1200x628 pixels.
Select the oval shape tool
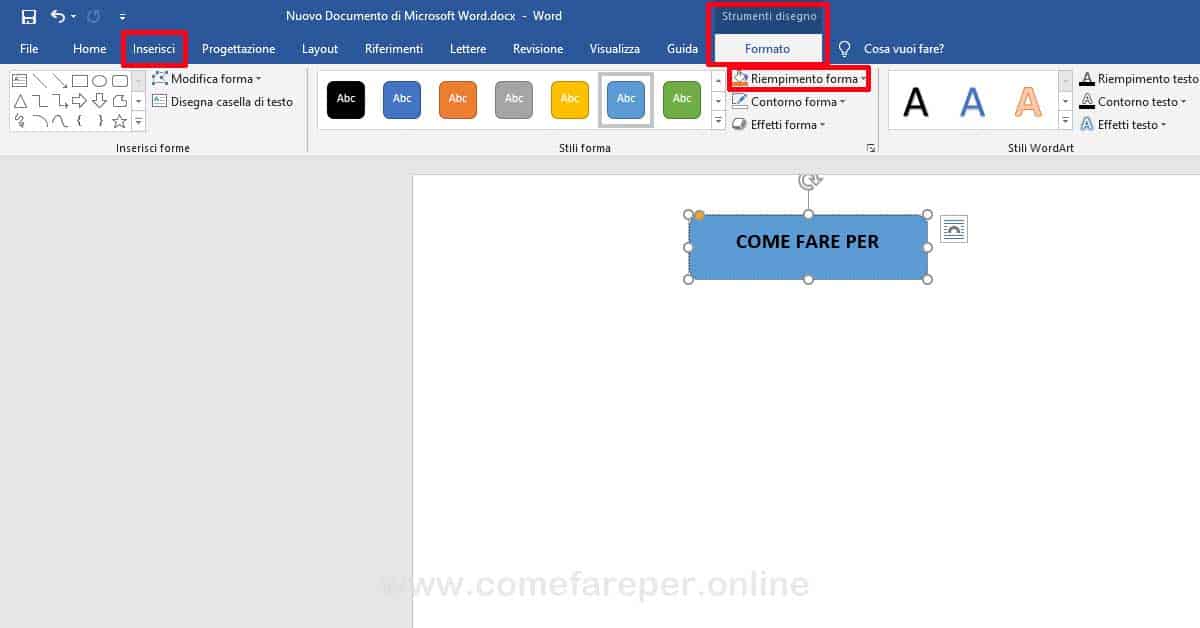[x=100, y=81]
